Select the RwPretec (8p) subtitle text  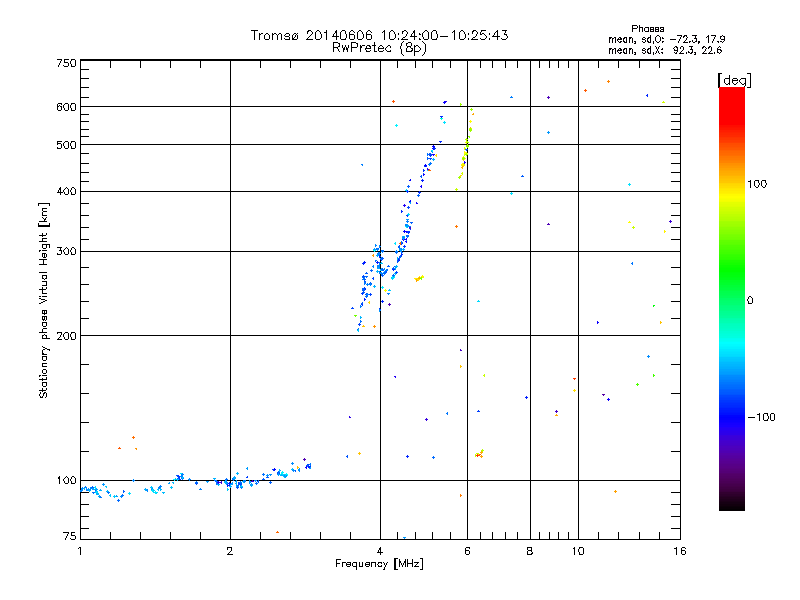click(379, 47)
